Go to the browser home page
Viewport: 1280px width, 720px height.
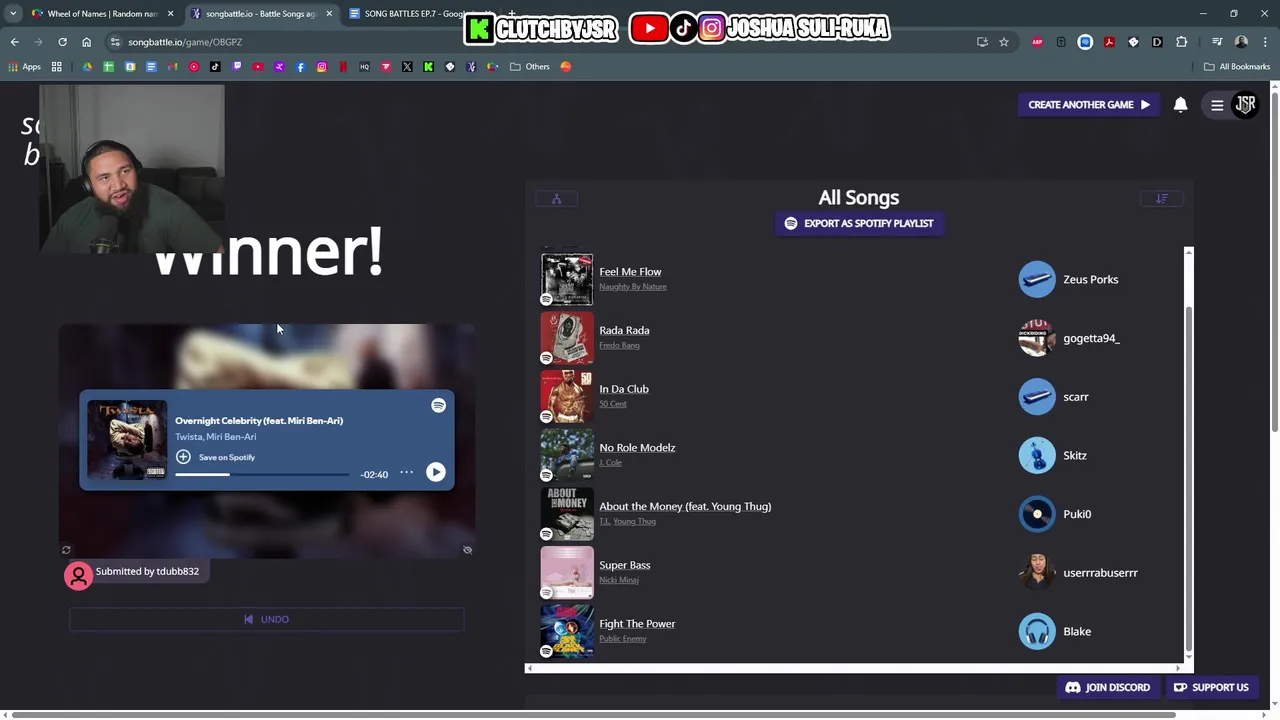point(86,42)
